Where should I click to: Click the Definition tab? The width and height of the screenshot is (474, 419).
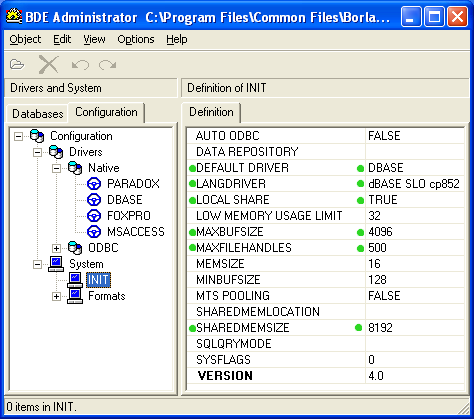pyautogui.click(x=211, y=112)
